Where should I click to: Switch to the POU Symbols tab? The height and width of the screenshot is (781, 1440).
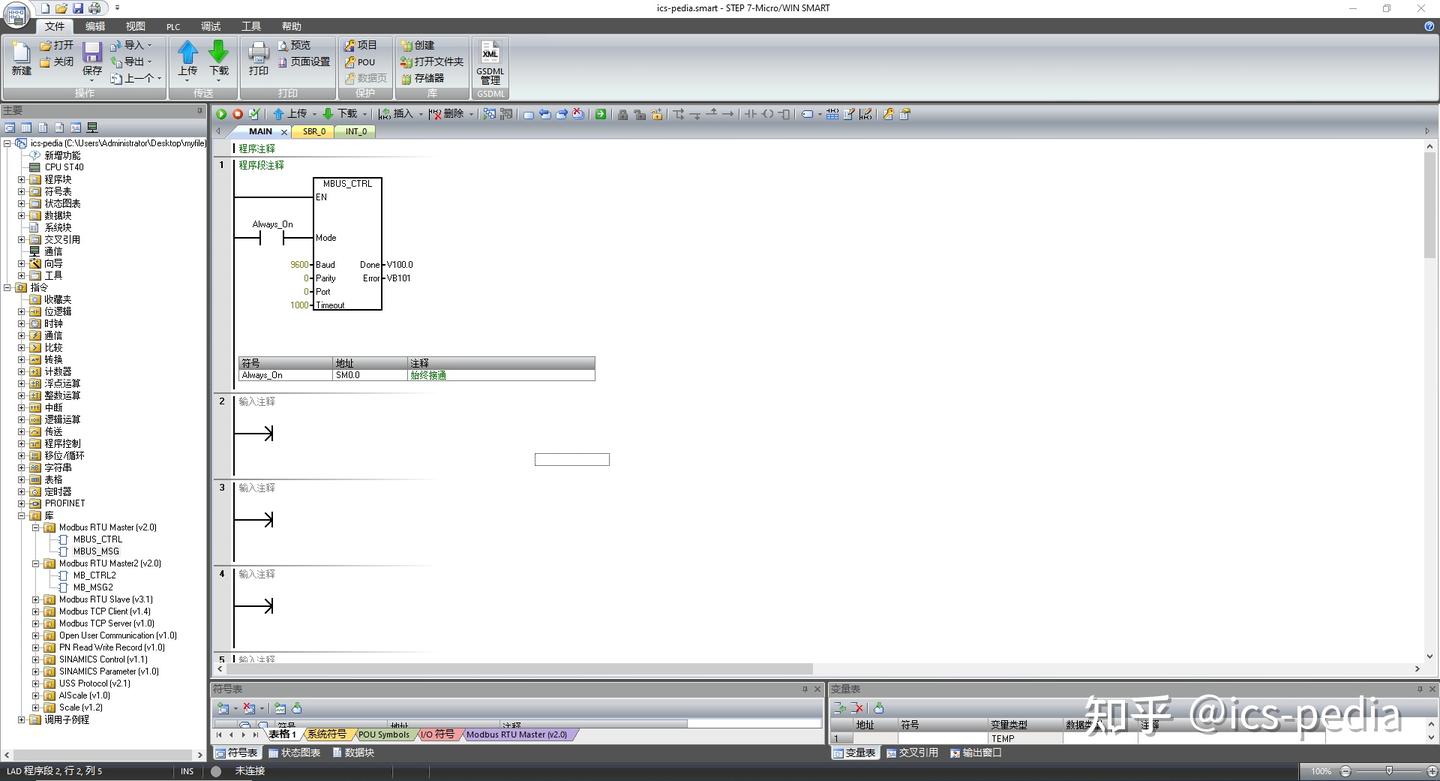[383, 734]
